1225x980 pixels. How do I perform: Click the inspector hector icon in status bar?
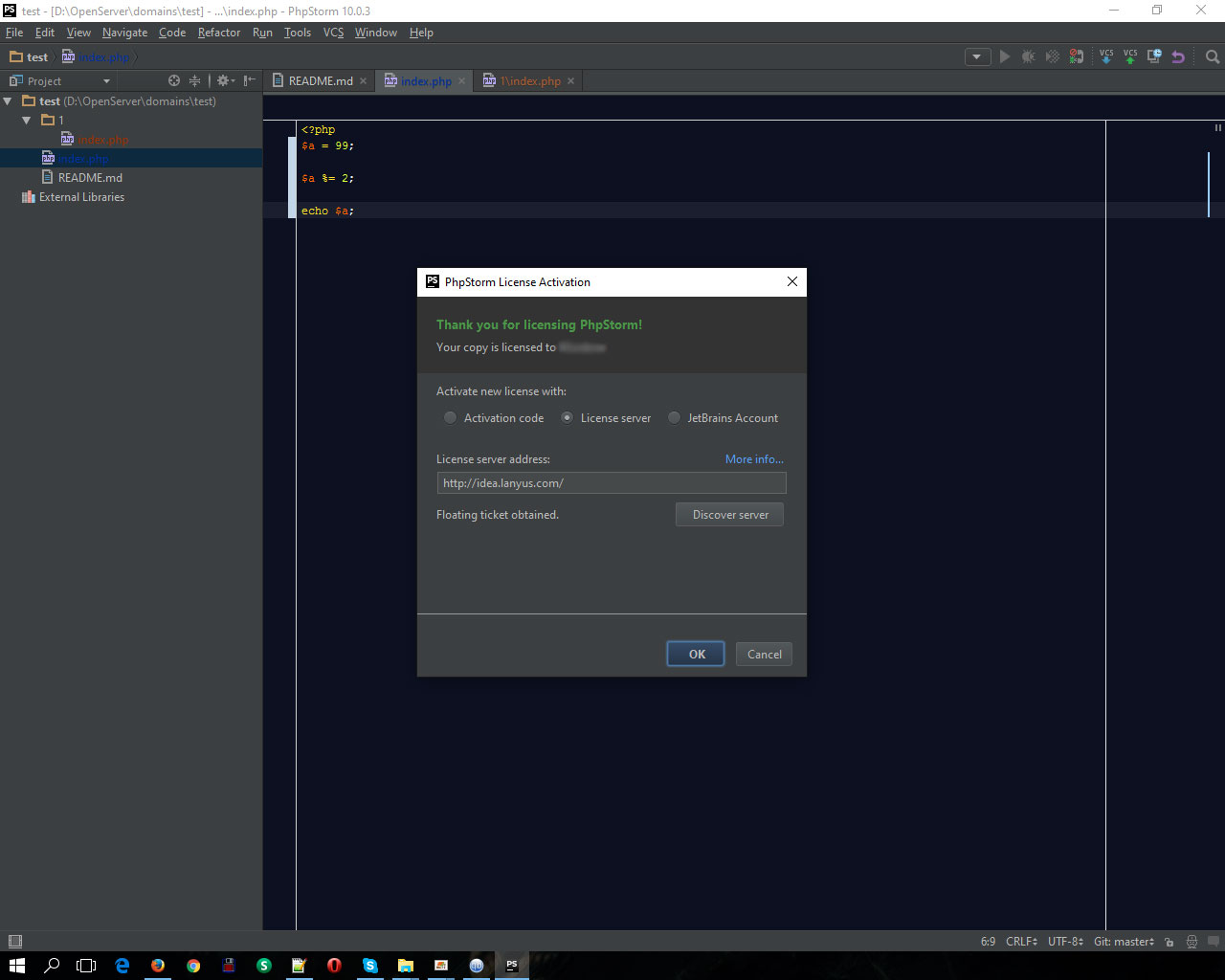pyautogui.click(x=1192, y=942)
